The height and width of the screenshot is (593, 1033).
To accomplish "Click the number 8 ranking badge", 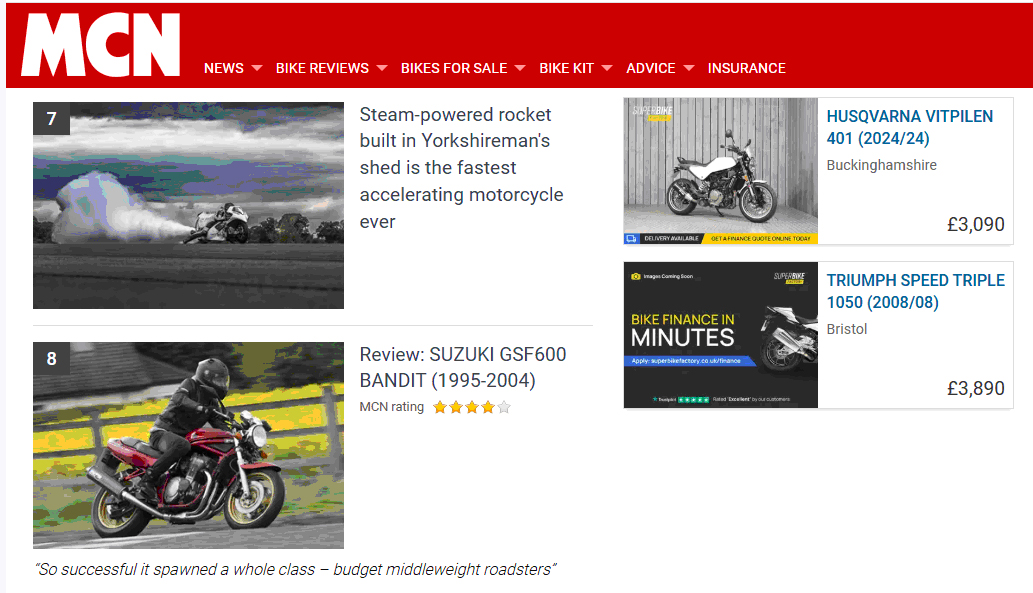I will click(51, 358).
